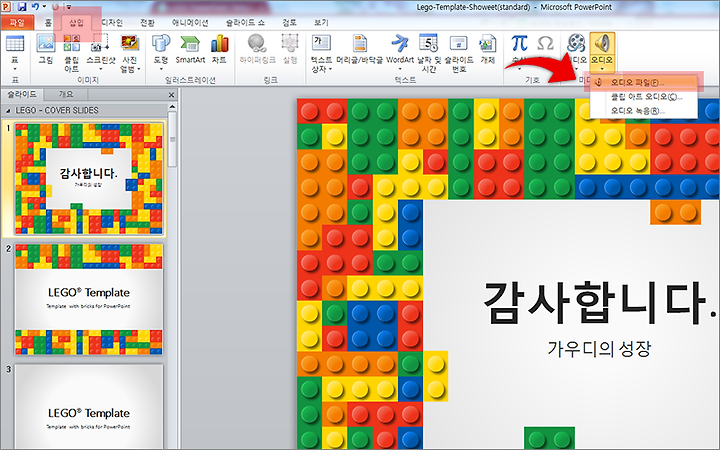The image size is (720, 450).
Task: Choose 오디오 녹음(R) record audio item
Action: tap(643, 111)
